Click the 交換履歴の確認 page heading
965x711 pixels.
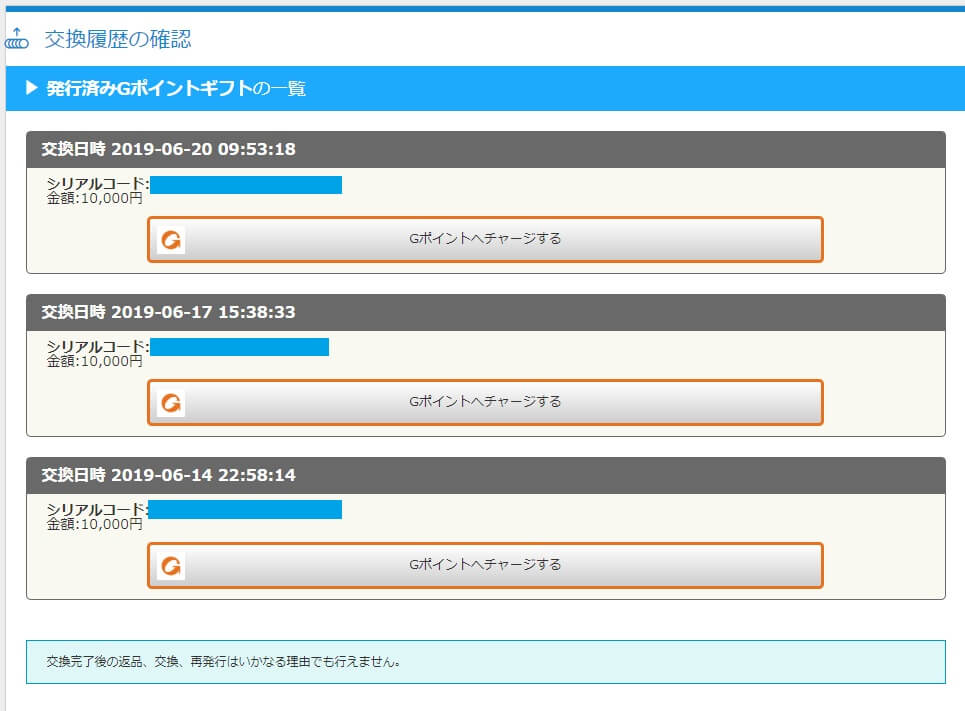click(x=118, y=40)
